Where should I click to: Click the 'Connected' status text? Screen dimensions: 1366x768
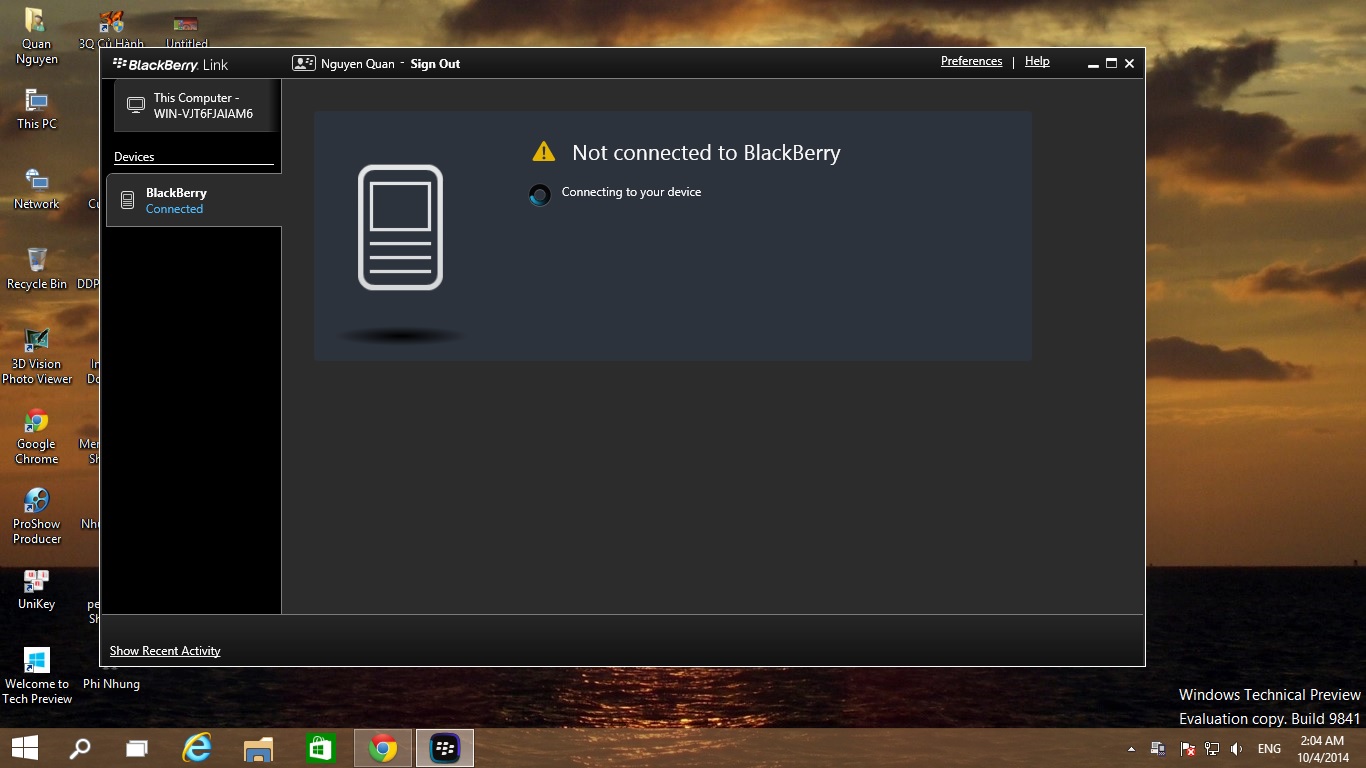coord(174,209)
